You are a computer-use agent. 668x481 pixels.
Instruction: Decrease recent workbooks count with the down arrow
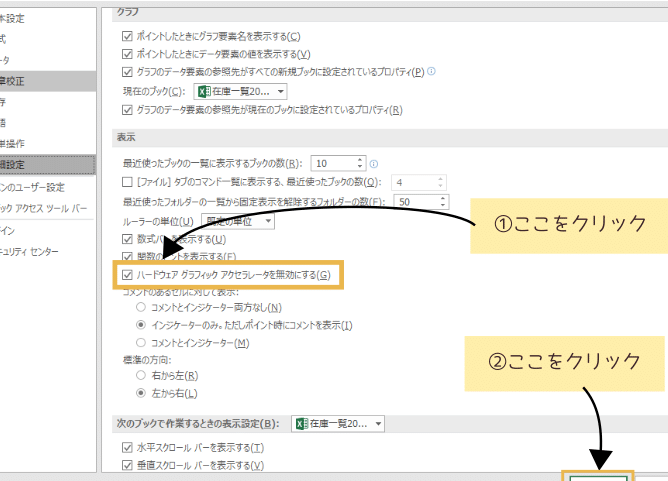[359, 167]
